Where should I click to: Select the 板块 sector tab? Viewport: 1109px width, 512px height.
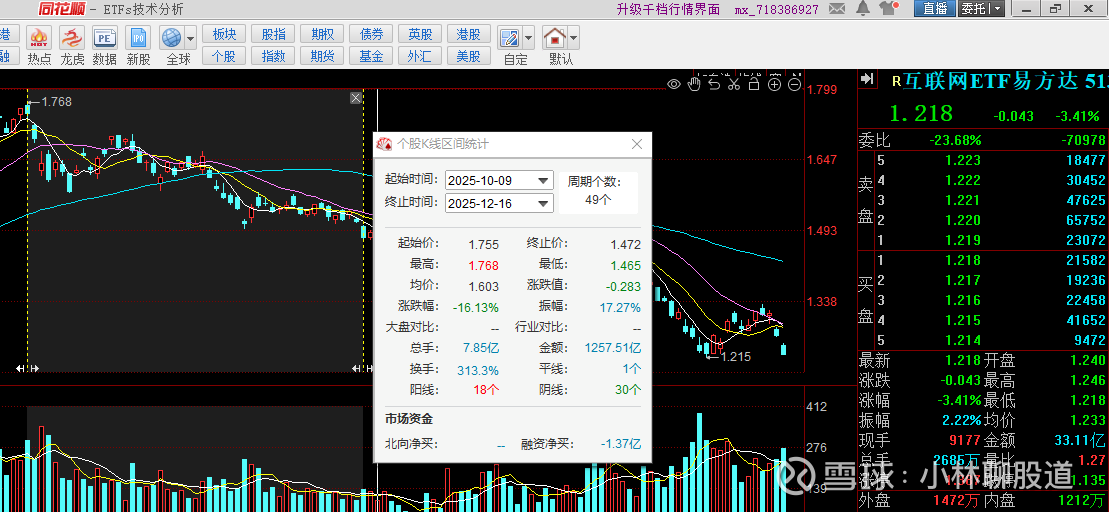223,34
